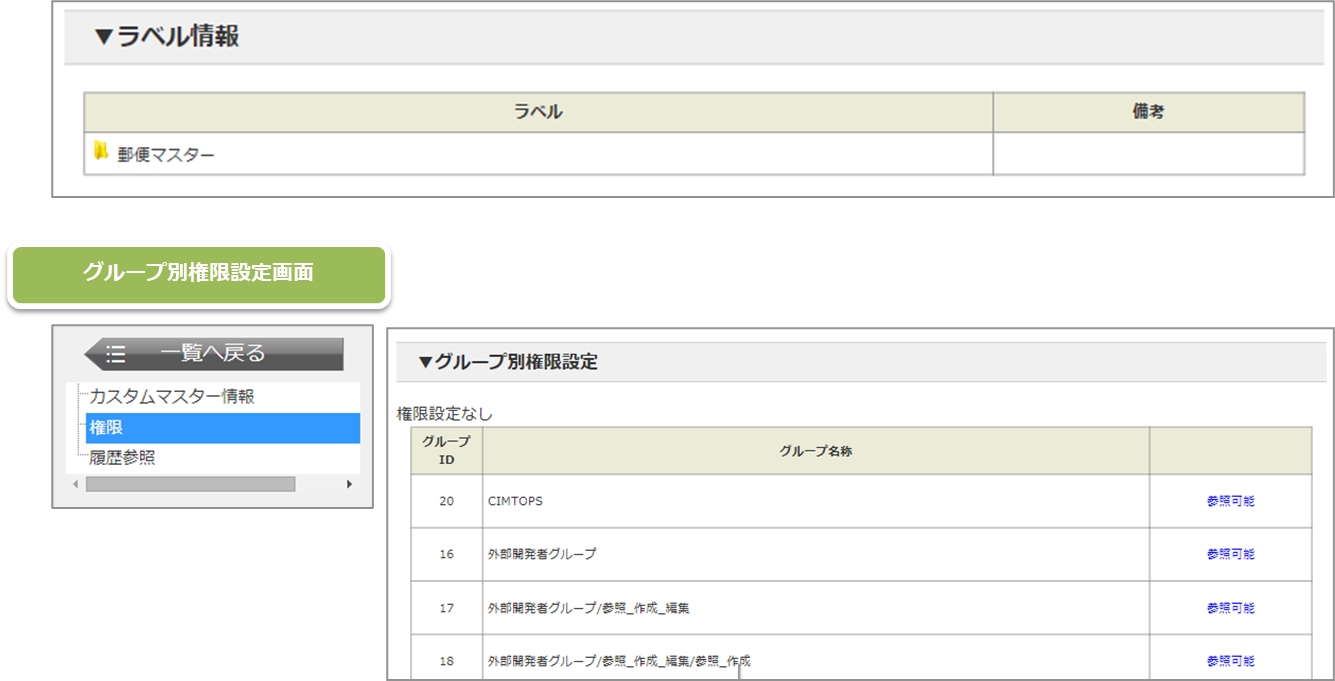The width and height of the screenshot is (1335, 681).
Task: Click the グループID column header
Action: point(446,450)
